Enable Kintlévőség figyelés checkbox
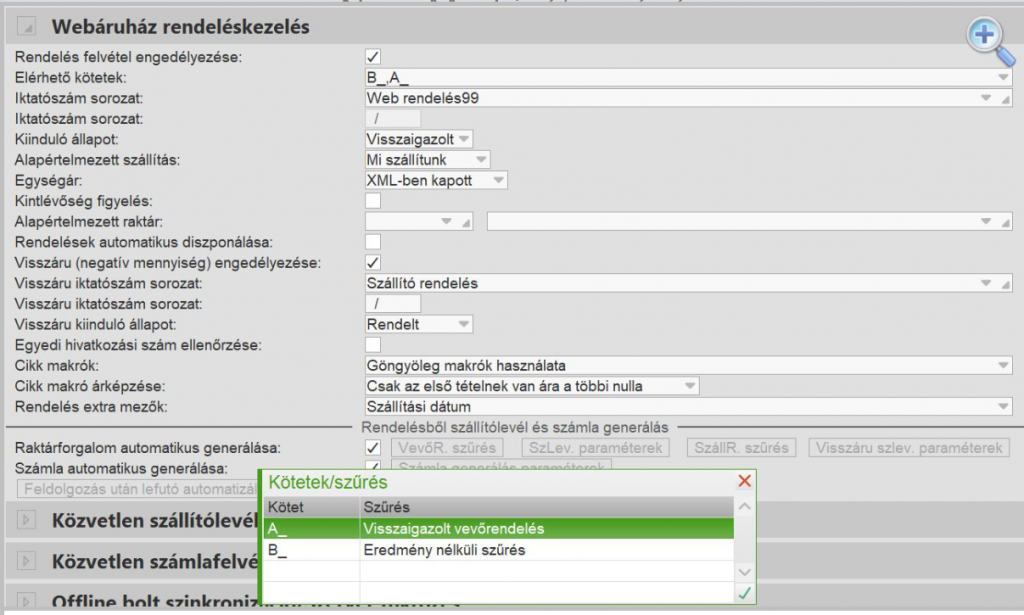The width and height of the screenshot is (1024, 615). tap(373, 201)
